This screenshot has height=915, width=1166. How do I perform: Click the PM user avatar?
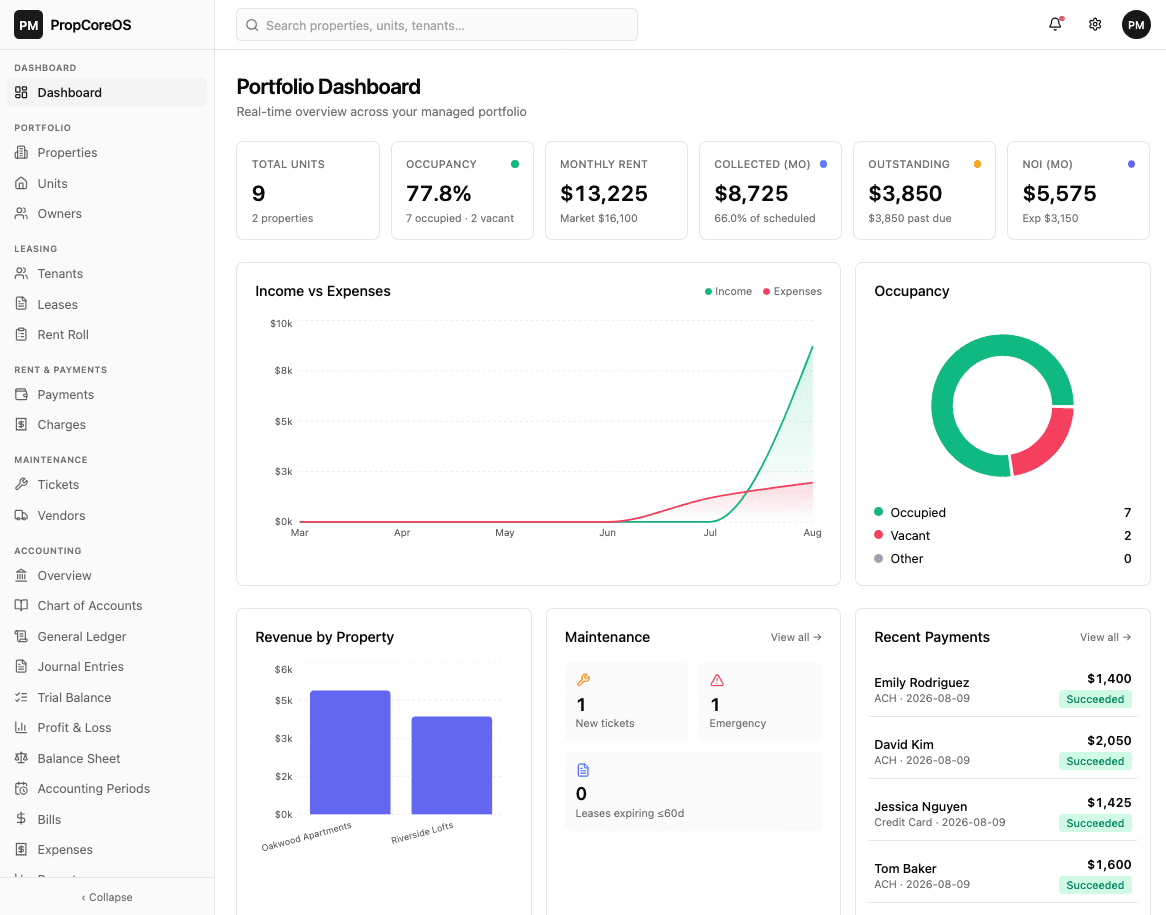pyautogui.click(x=1136, y=25)
